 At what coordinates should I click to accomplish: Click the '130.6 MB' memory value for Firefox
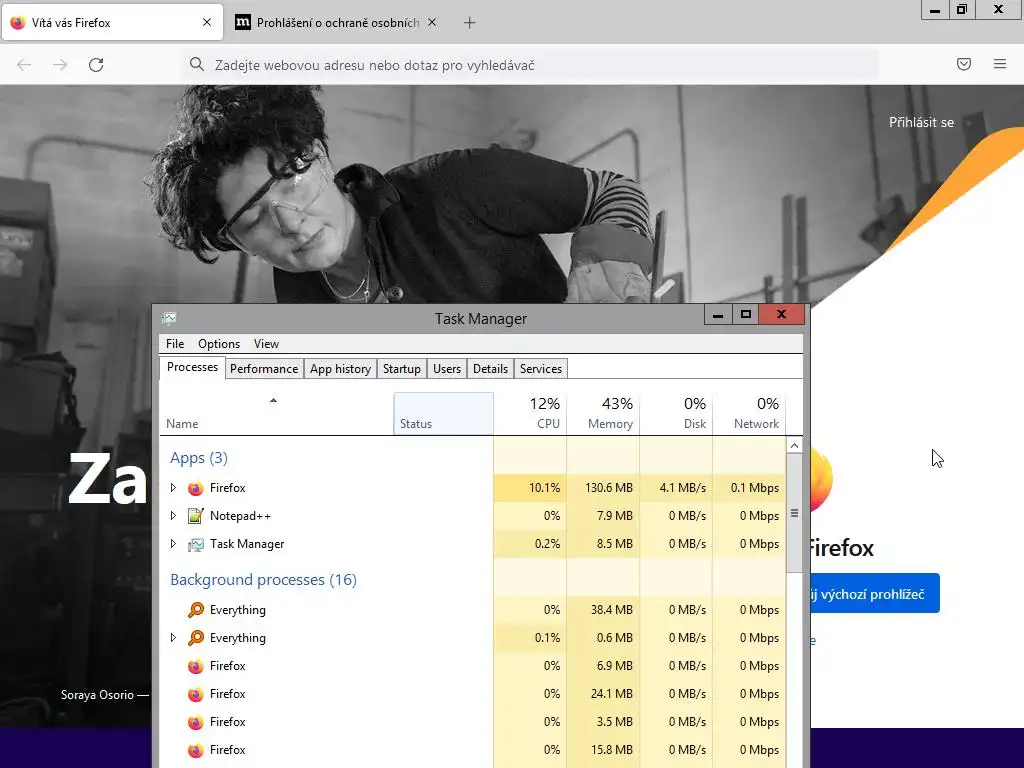pos(609,488)
